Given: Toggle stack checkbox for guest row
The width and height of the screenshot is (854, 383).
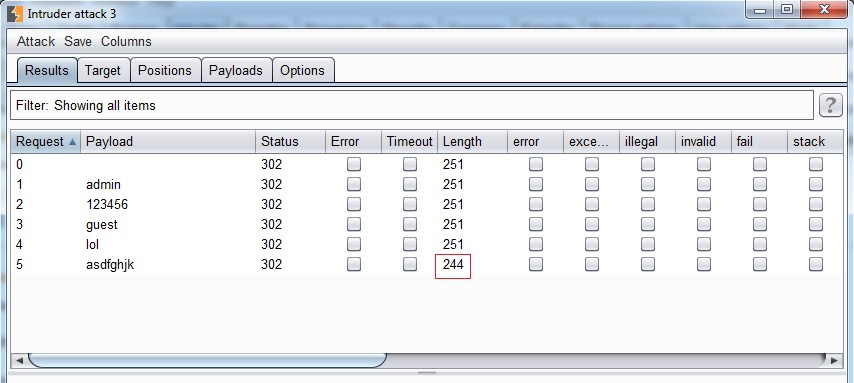Looking at the screenshot, I should pyautogui.click(x=815, y=224).
